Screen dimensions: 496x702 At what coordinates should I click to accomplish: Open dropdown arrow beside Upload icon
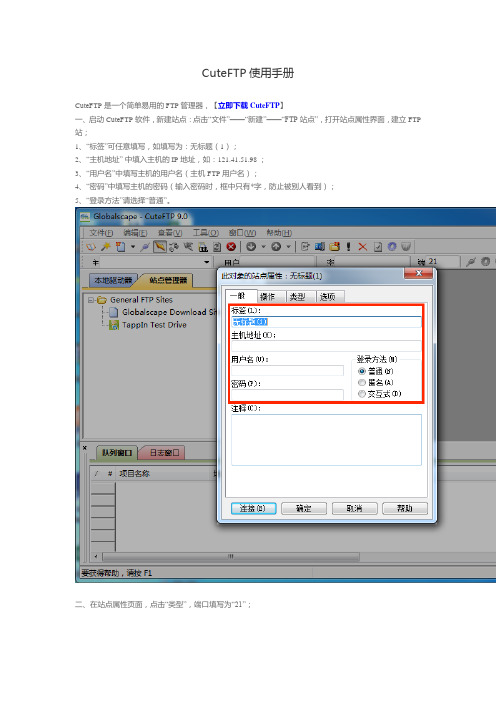click(x=288, y=247)
